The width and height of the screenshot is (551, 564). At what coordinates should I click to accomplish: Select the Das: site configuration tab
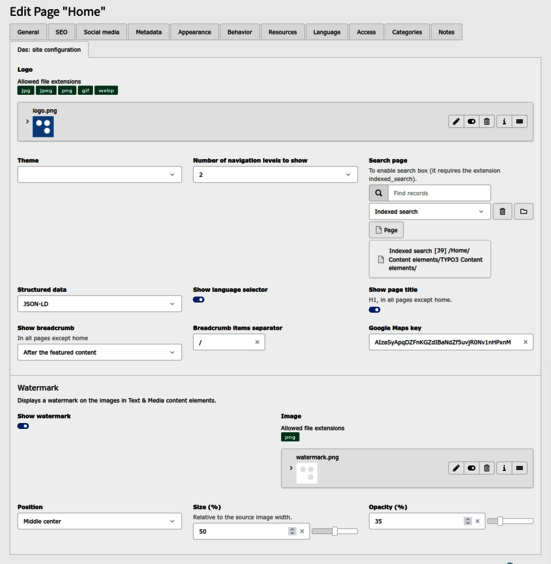pos(49,50)
